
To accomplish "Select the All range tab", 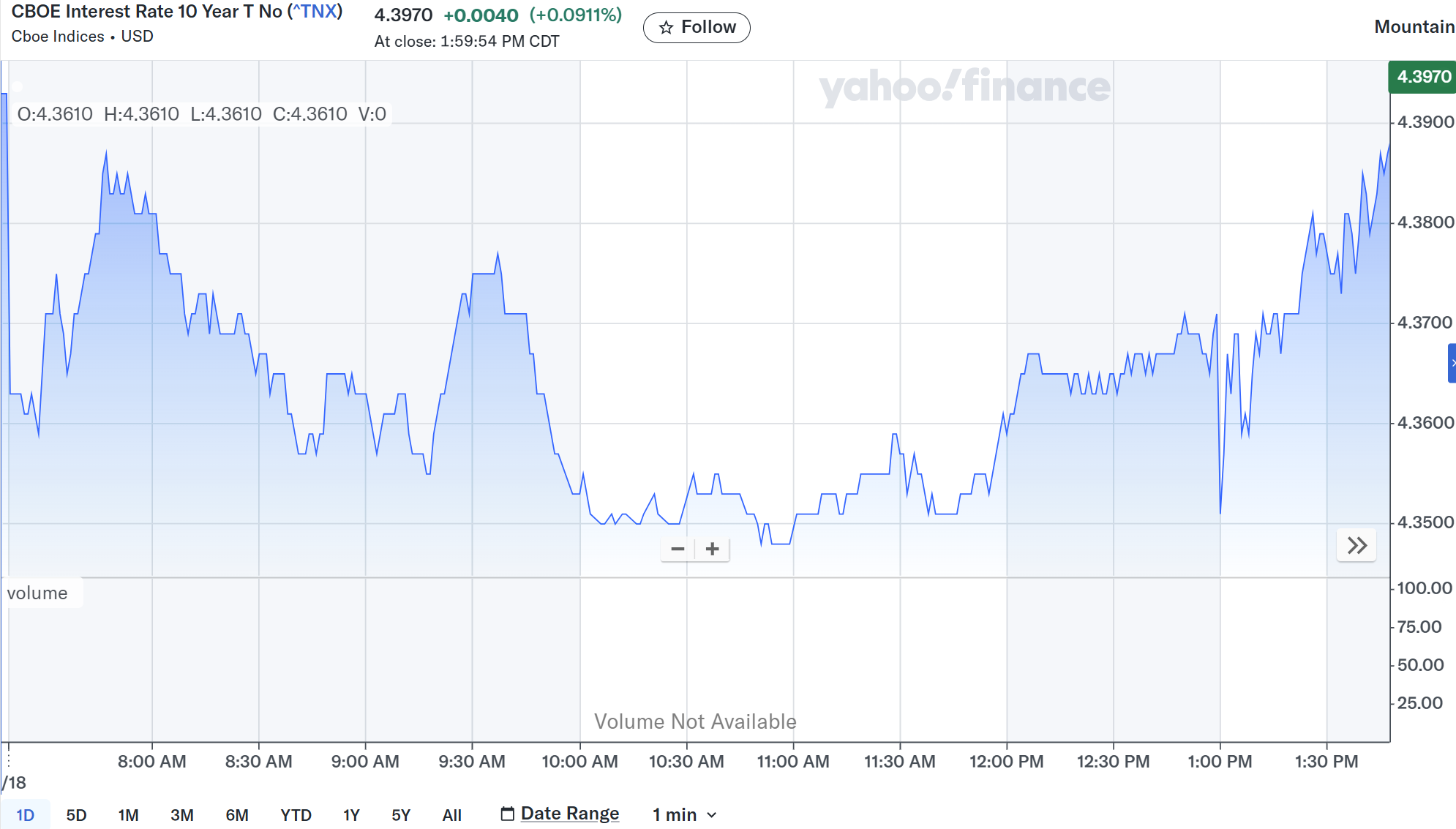I will click(x=452, y=815).
